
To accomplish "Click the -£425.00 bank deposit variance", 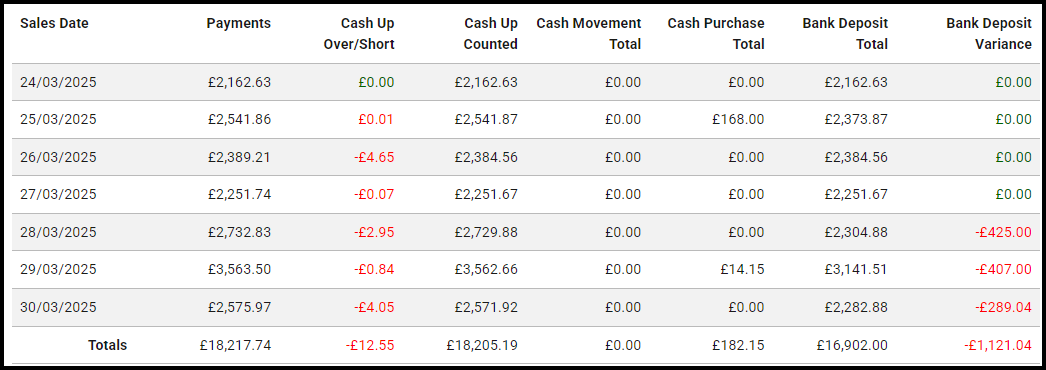I will (x=1003, y=232).
